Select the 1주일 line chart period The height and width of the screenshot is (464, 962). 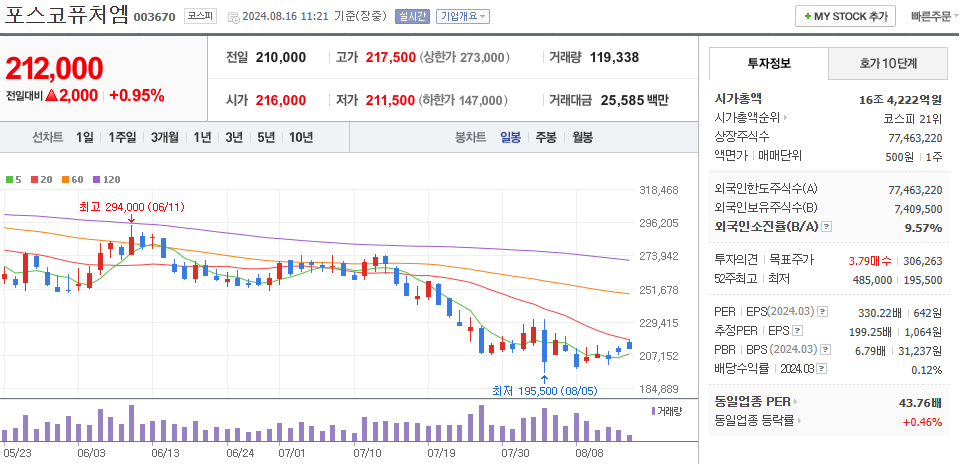[x=121, y=137]
